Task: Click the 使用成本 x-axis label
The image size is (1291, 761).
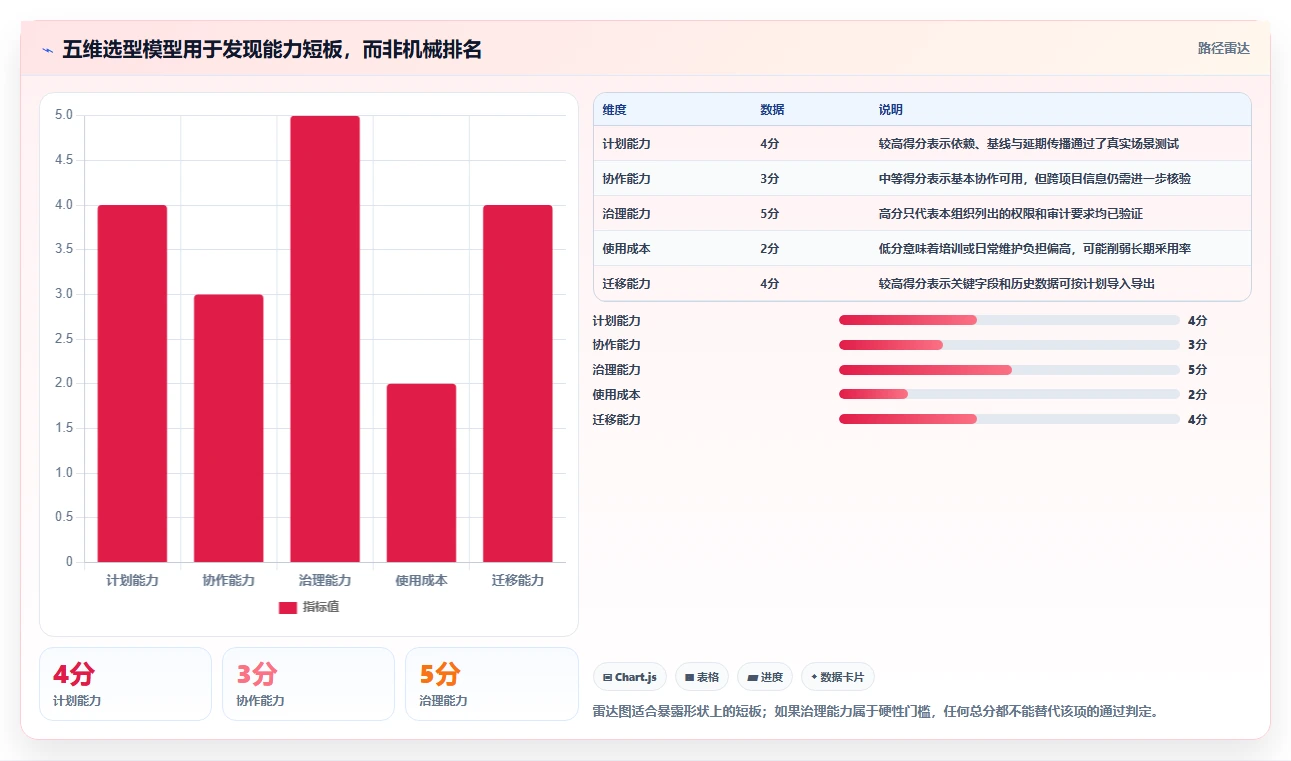Action: tap(421, 580)
